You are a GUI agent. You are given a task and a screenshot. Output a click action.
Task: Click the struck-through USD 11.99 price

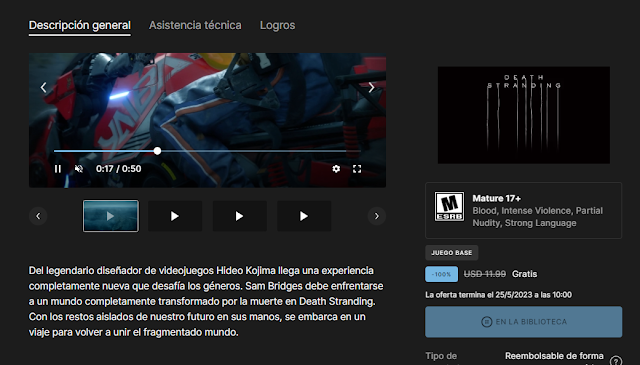(x=484, y=274)
